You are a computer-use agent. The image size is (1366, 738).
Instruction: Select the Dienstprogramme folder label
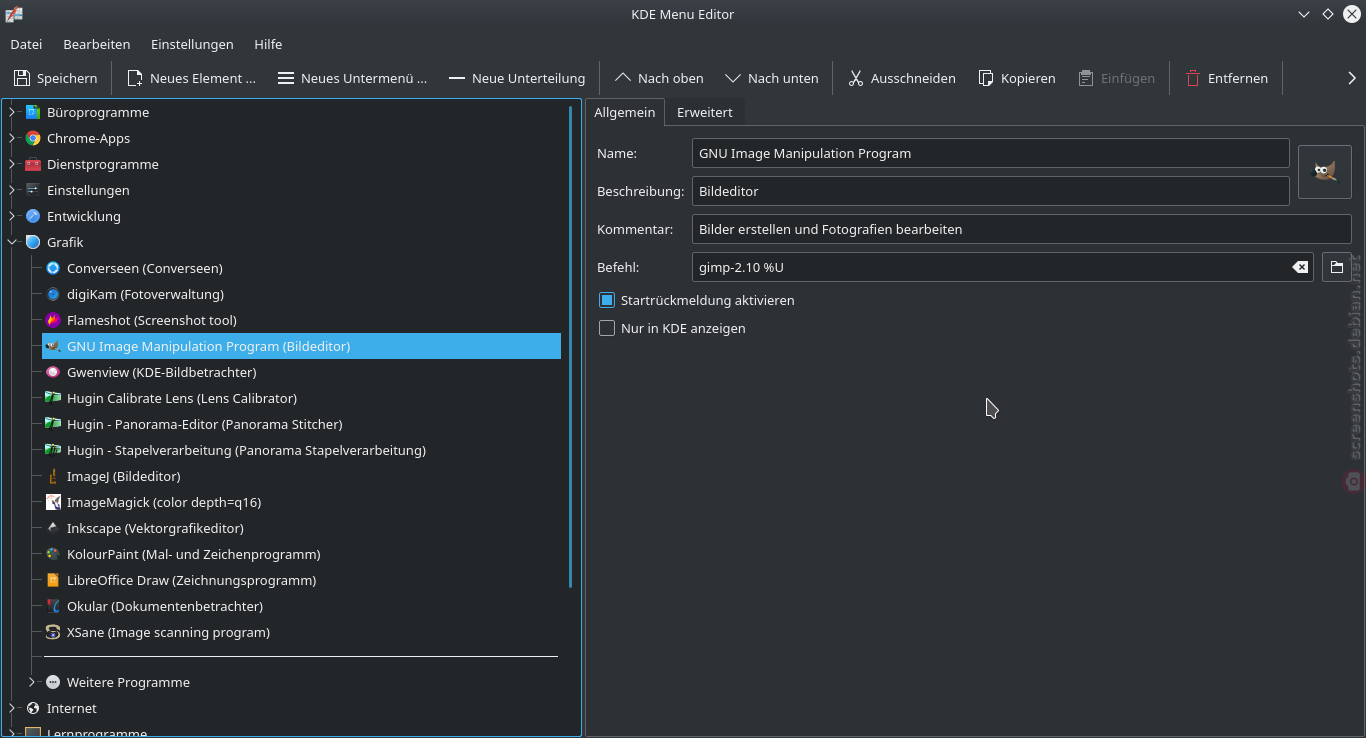103,164
